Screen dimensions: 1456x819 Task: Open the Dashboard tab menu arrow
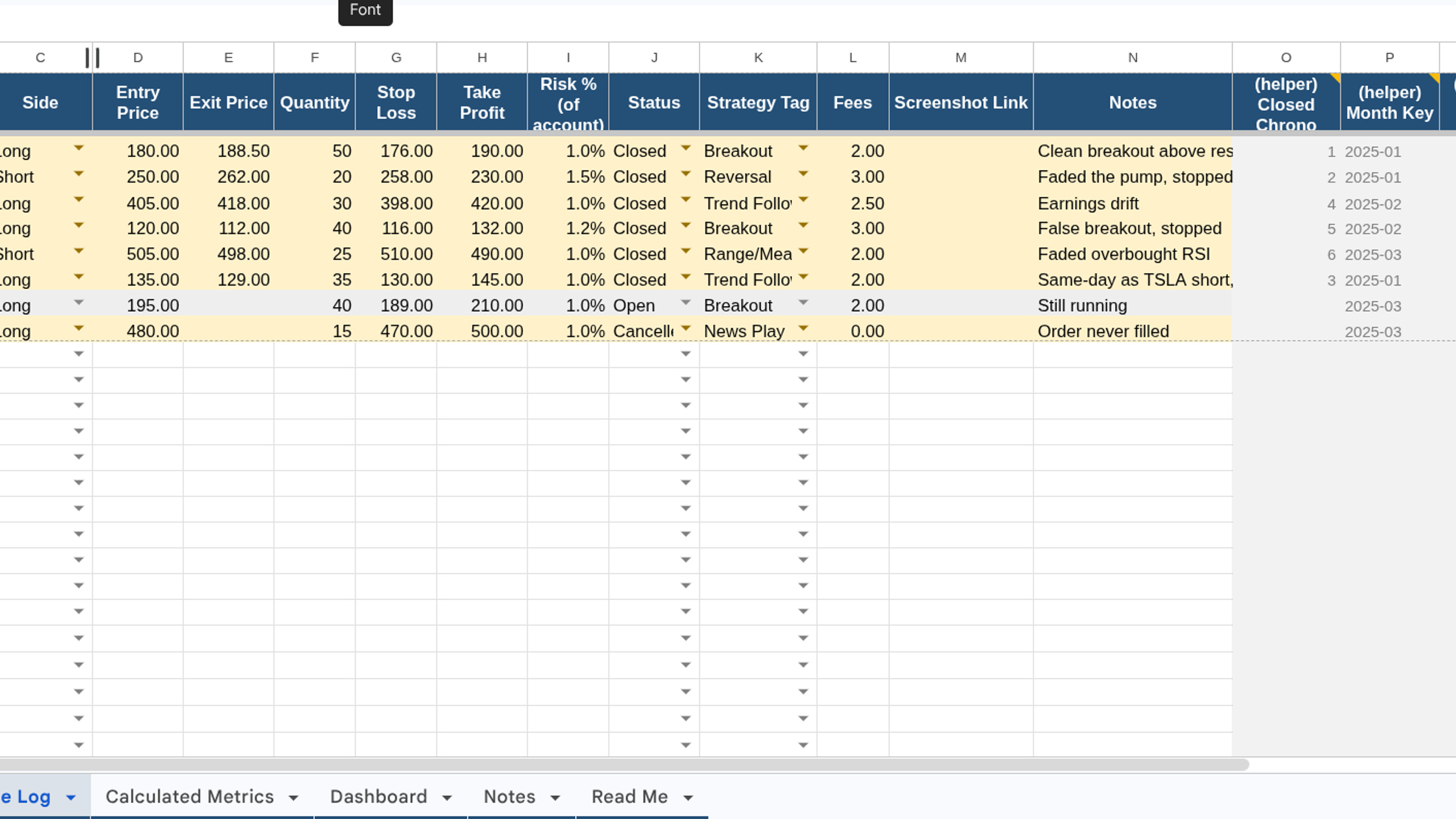(x=447, y=798)
